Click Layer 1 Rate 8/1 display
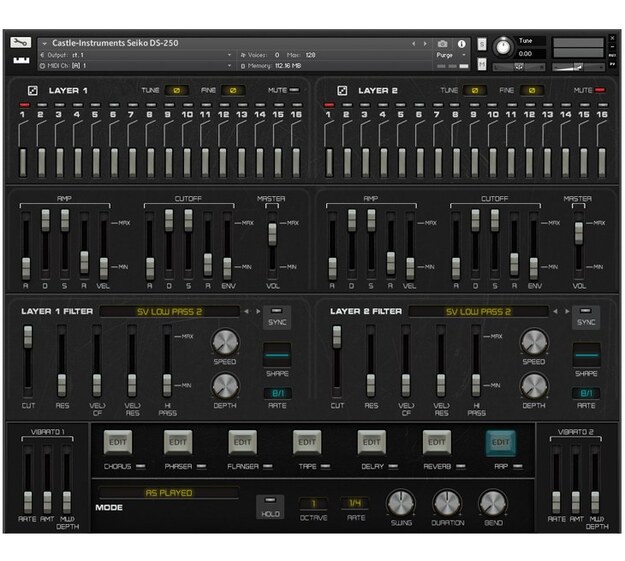The width and height of the screenshot is (625, 561). pyautogui.click(x=278, y=393)
